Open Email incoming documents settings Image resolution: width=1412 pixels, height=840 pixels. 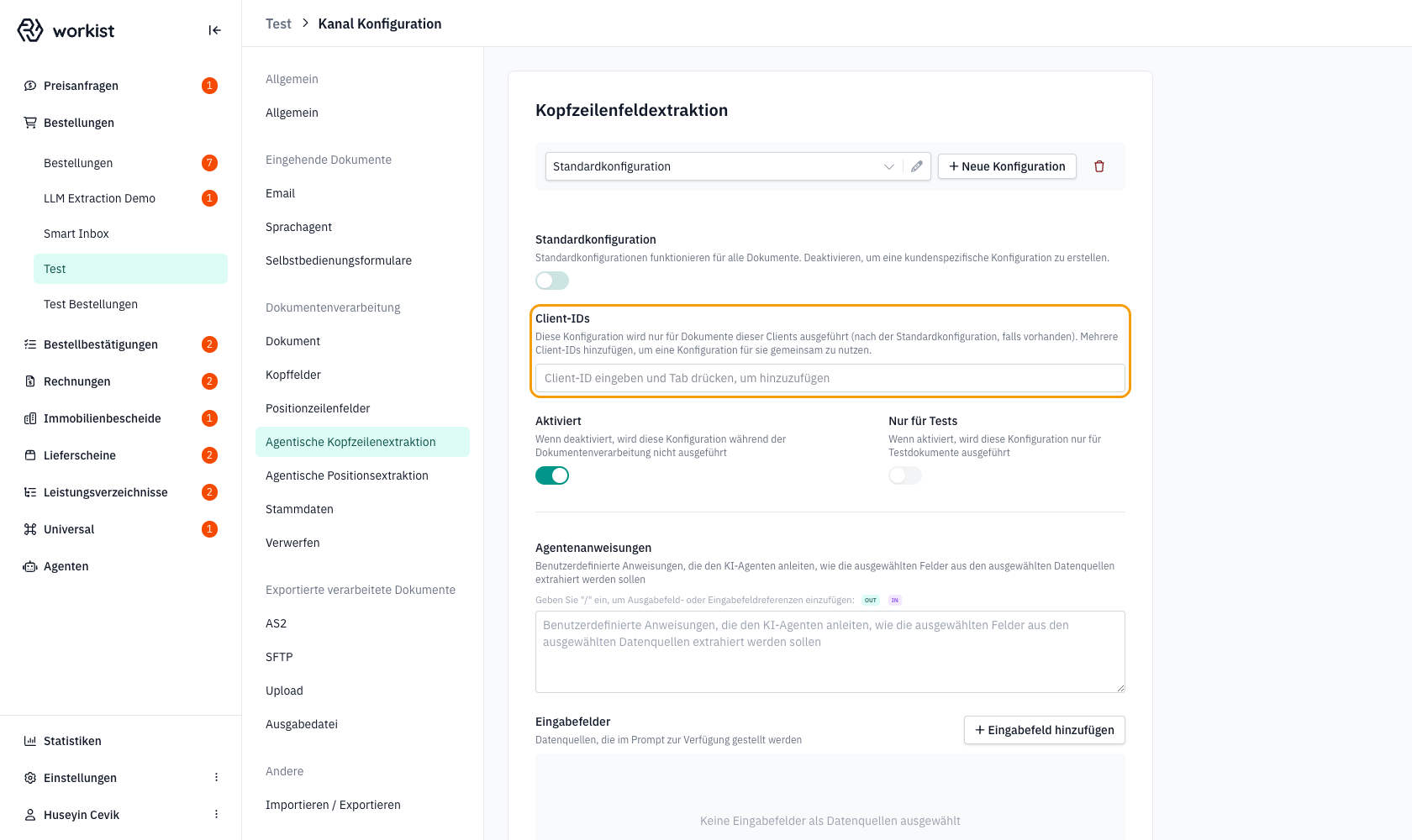pyautogui.click(x=362, y=193)
